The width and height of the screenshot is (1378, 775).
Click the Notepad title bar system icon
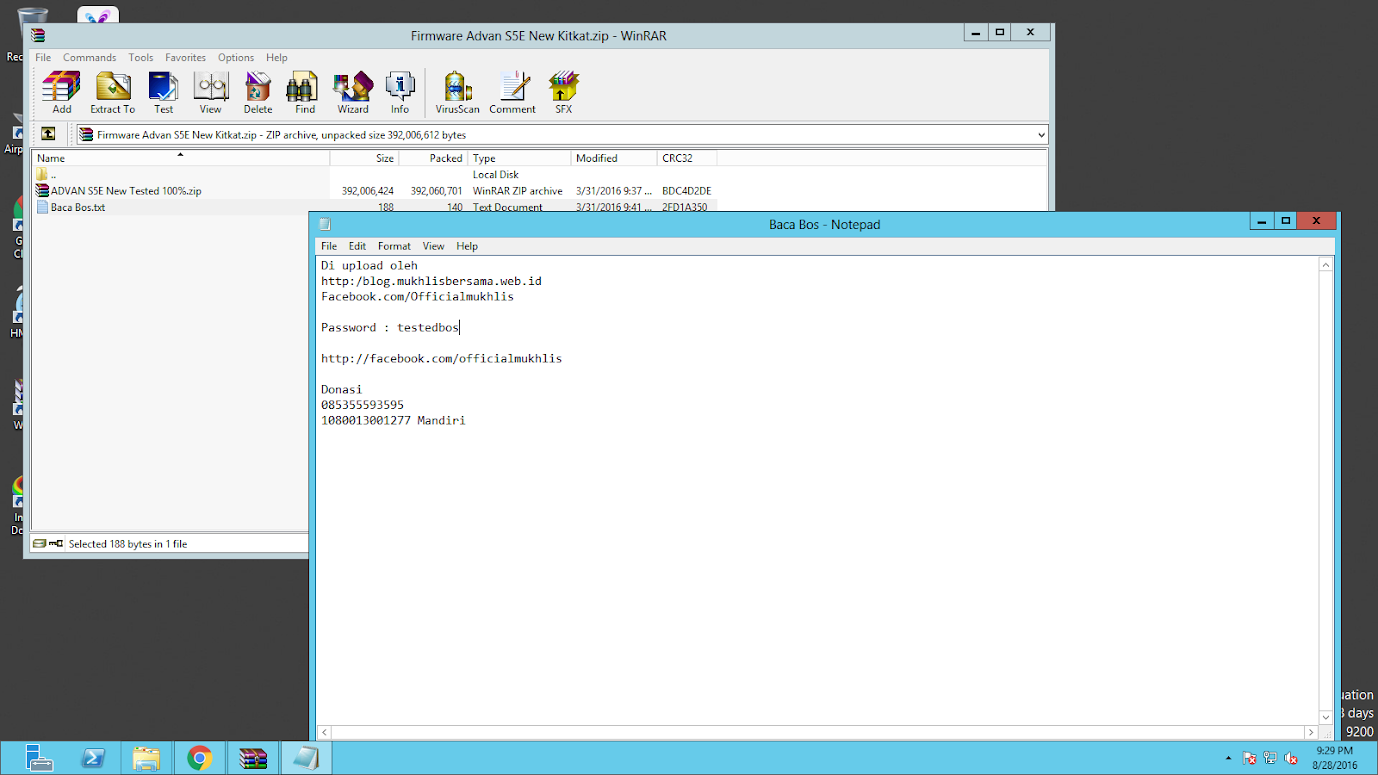coord(324,224)
